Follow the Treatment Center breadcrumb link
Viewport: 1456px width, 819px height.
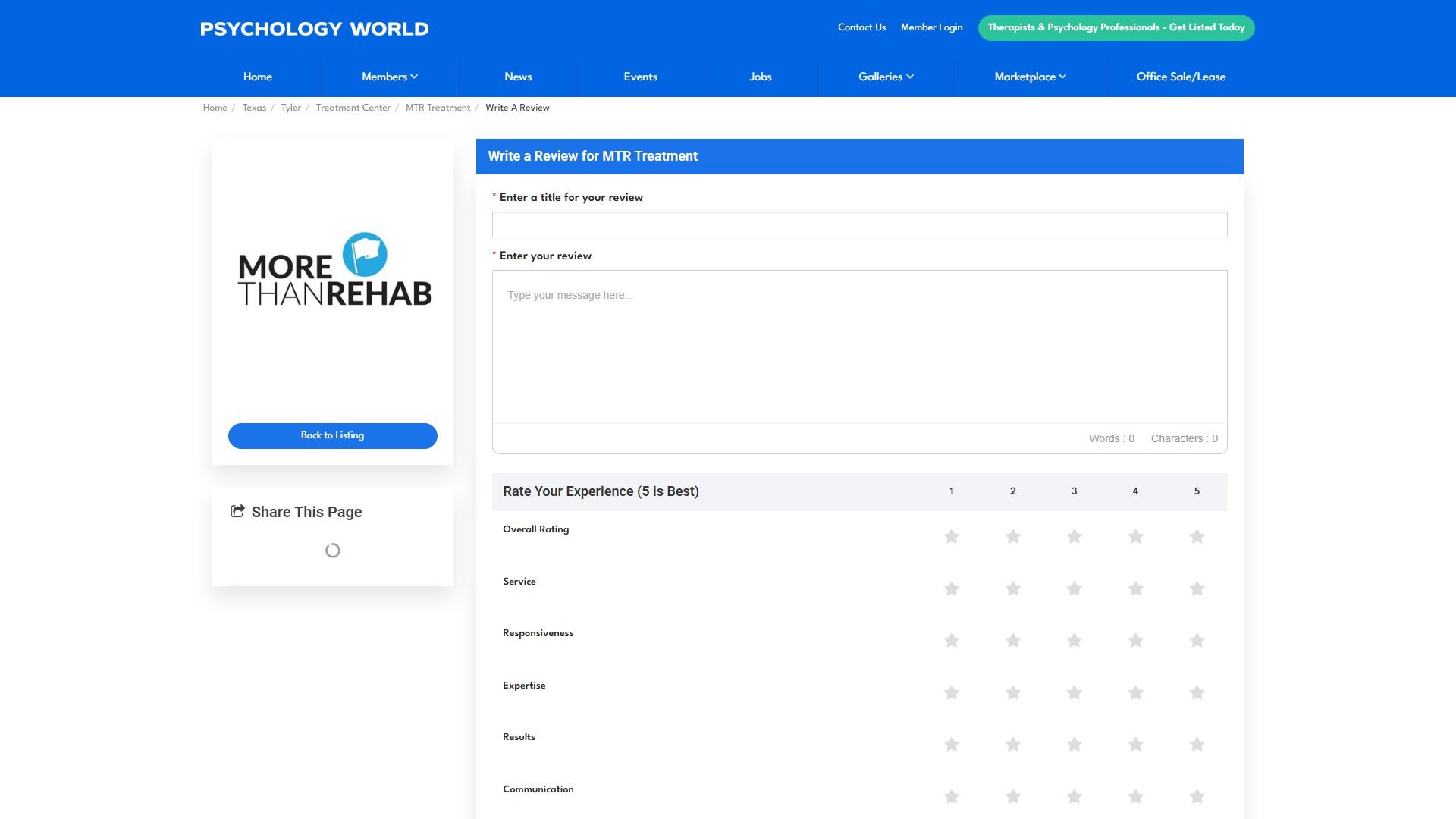pyautogui.click(x=353, y=108)
